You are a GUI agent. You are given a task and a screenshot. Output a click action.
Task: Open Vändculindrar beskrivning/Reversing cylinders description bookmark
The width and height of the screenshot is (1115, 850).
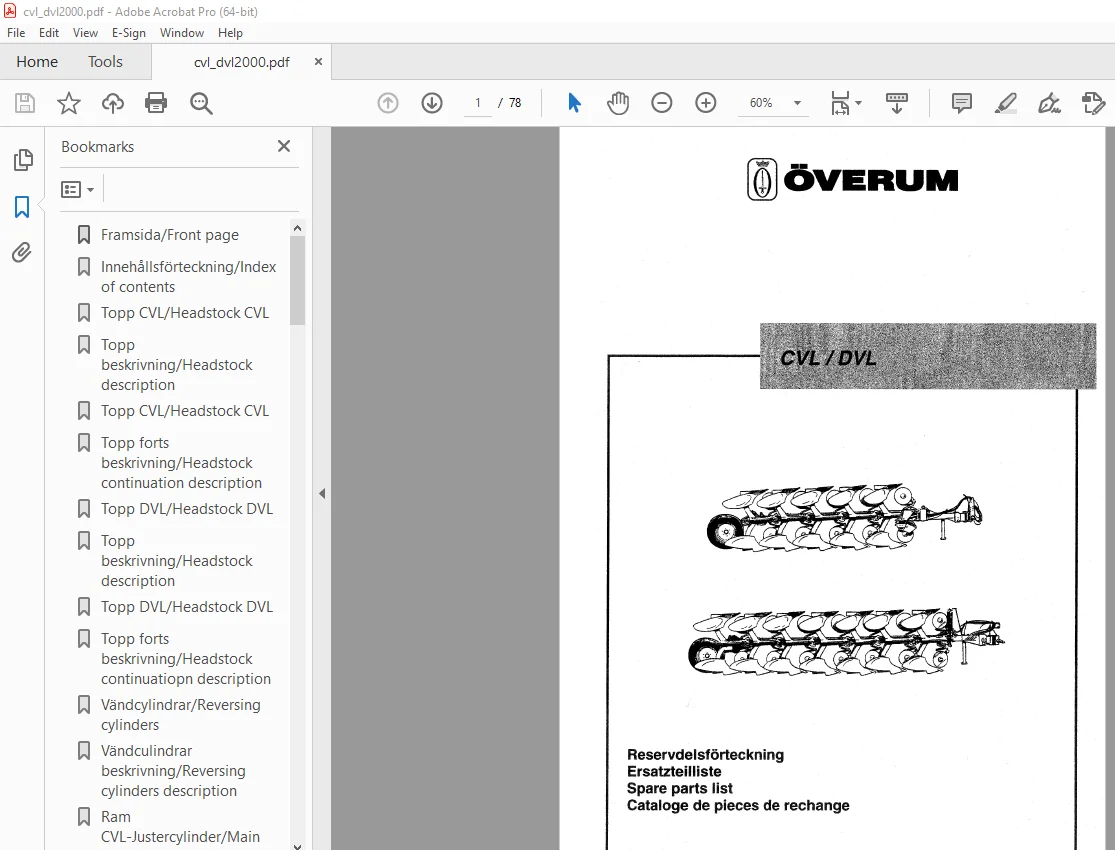pyautogui.click(x=173, y=770)
